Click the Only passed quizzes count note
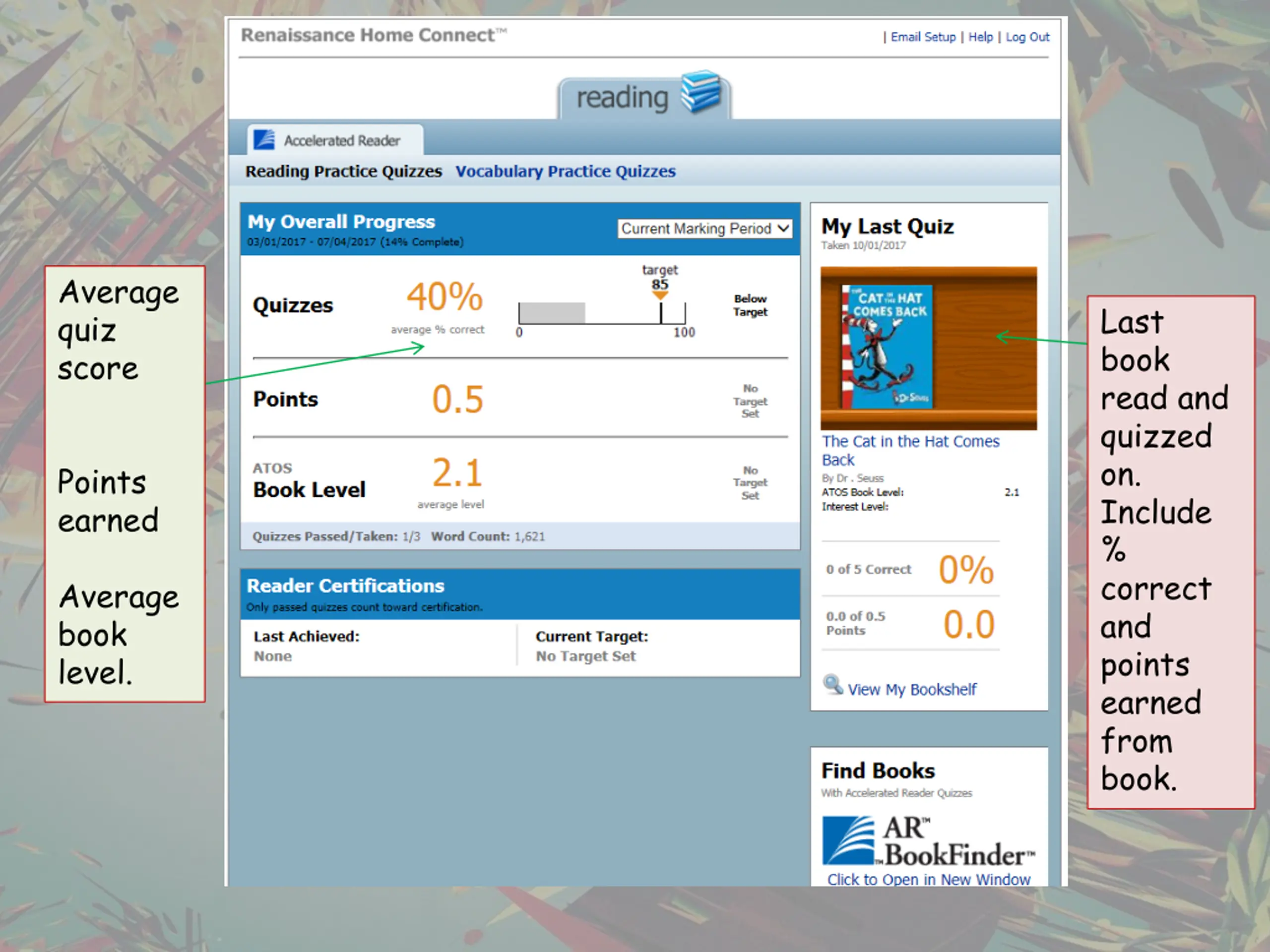1270x952 pixels. coord(365,607)
